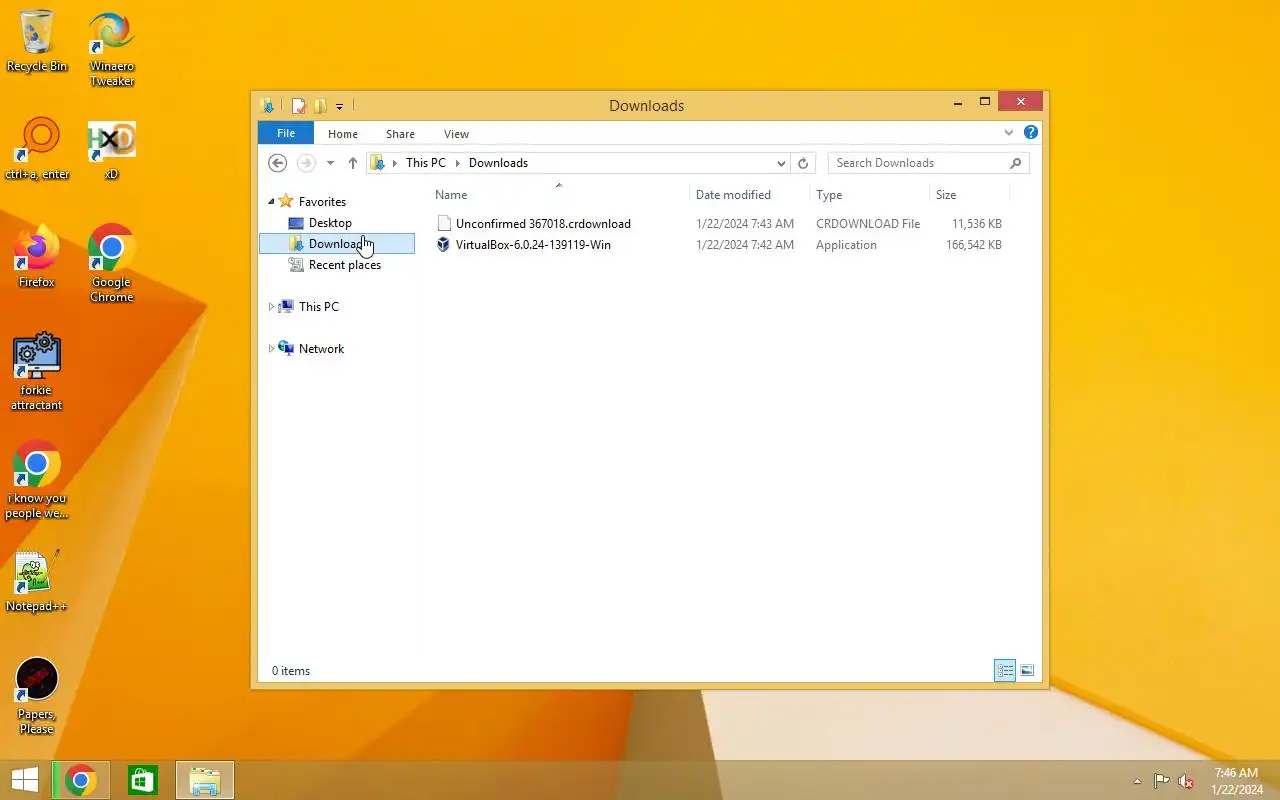Open the File ribbon tab
Viewport: 1280px width, 800px height.
point(286,133)
